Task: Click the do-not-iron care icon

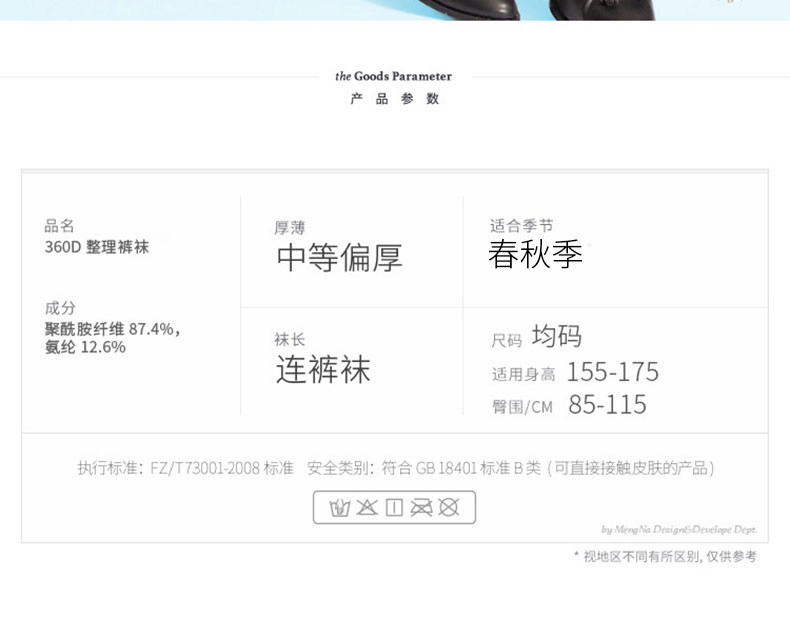Action: coord(421,507)
